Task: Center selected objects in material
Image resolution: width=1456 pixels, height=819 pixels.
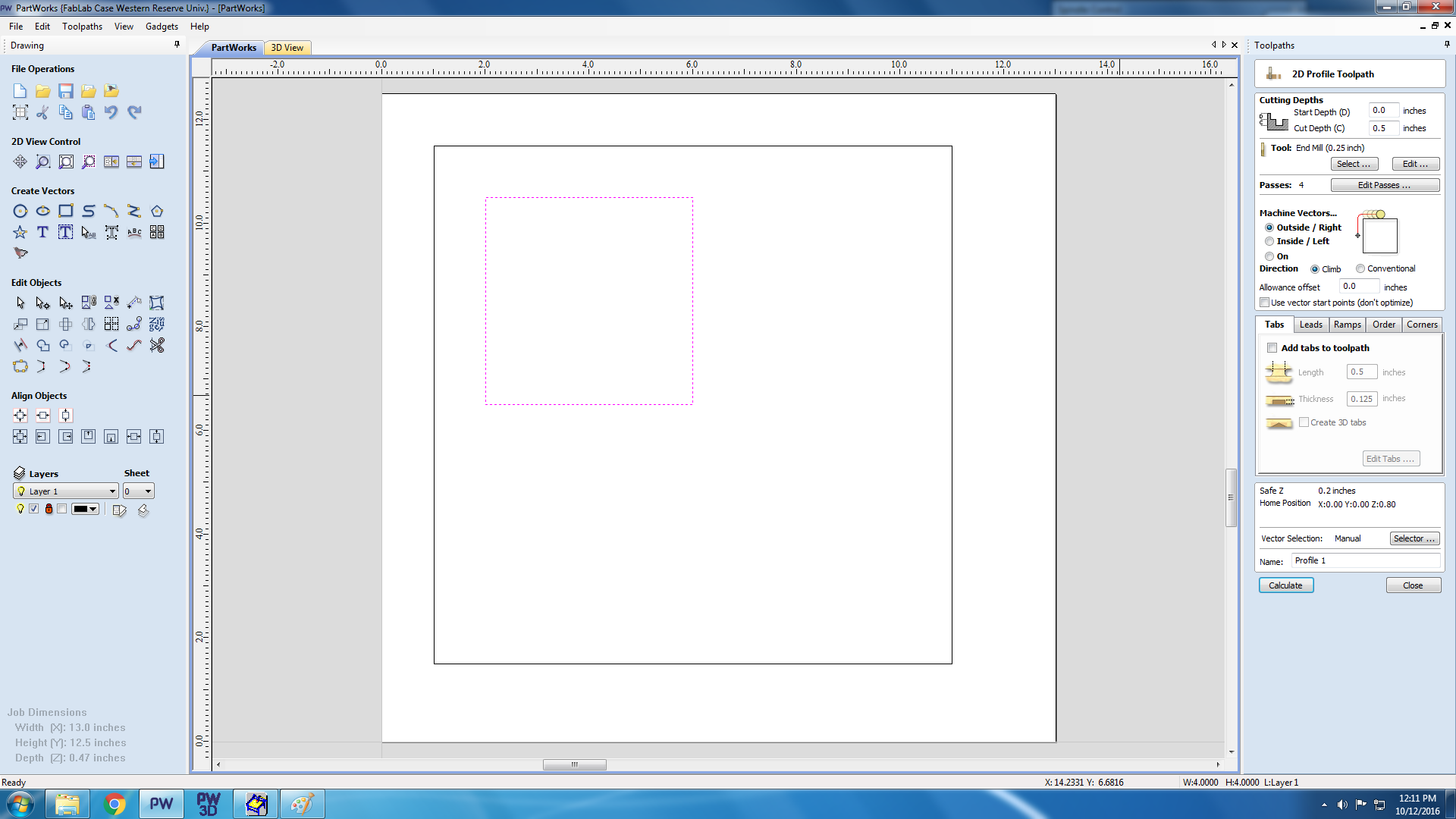Action: (20, 416)
